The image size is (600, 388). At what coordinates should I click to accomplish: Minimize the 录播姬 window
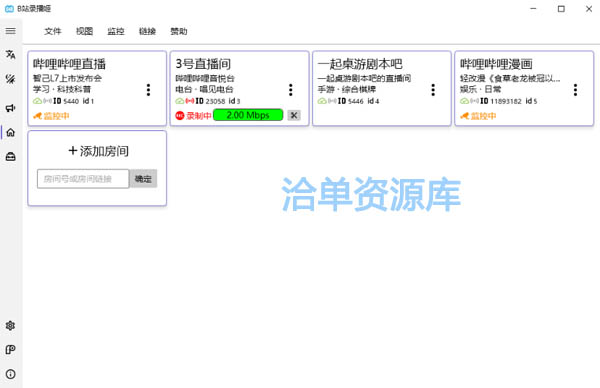[x=533, y=8]
